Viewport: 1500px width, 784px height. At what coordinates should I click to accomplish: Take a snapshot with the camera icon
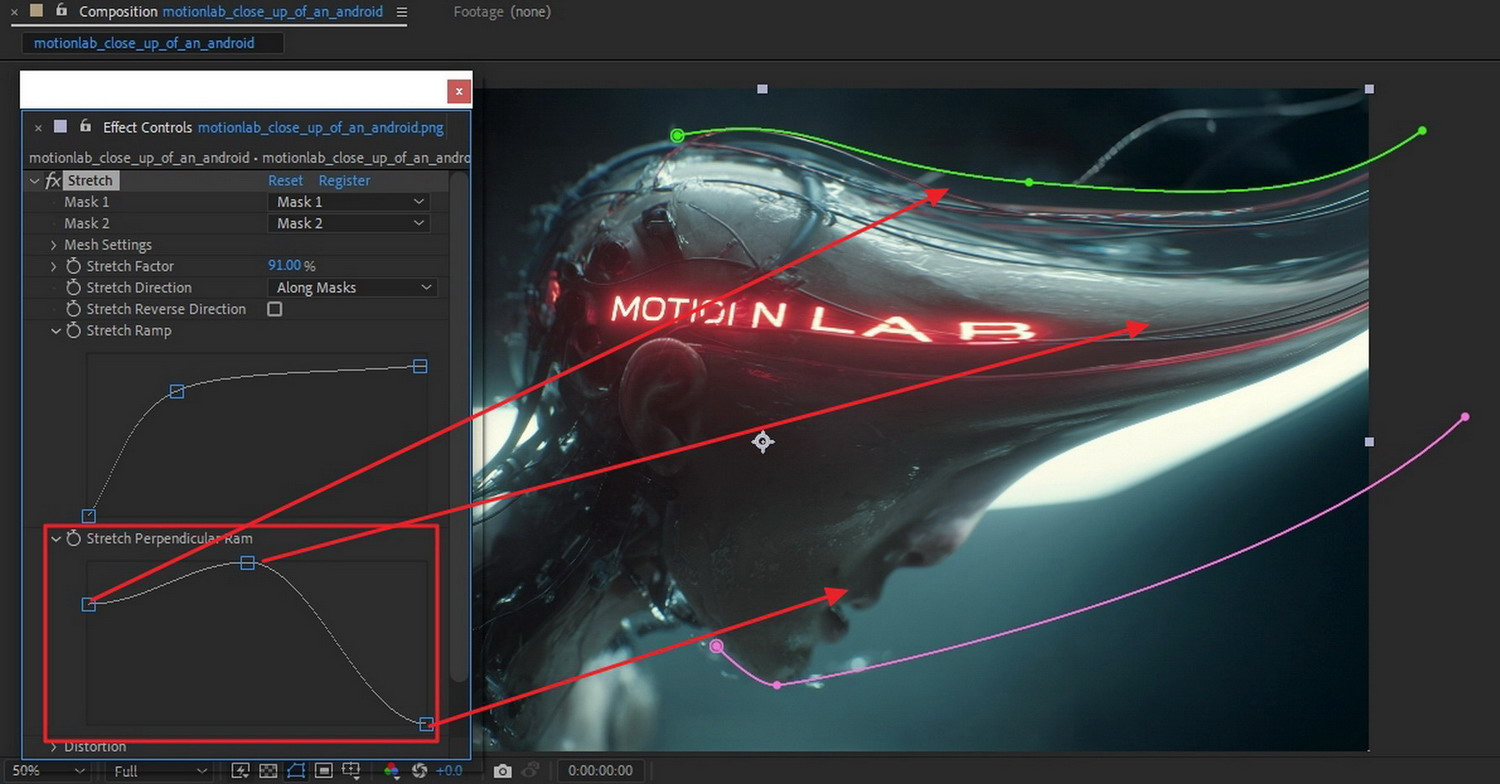click(x=502, y=771)
